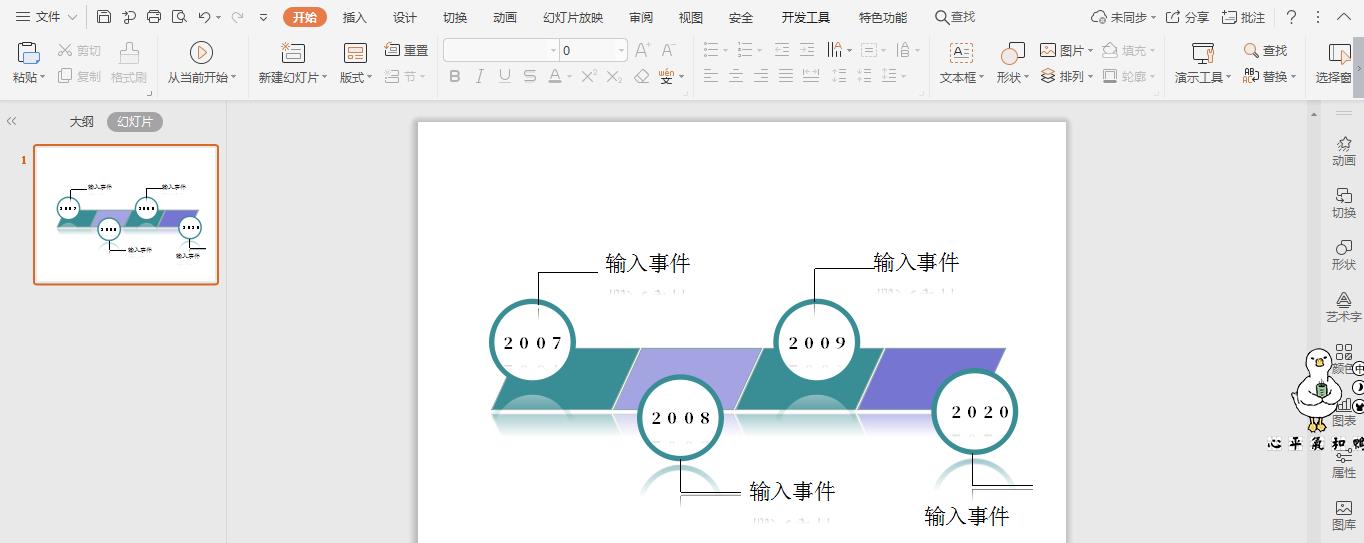Open the font size dropdown
Image resolution: width=1364 pixels, height=543 pixels.
coord(621,50)
